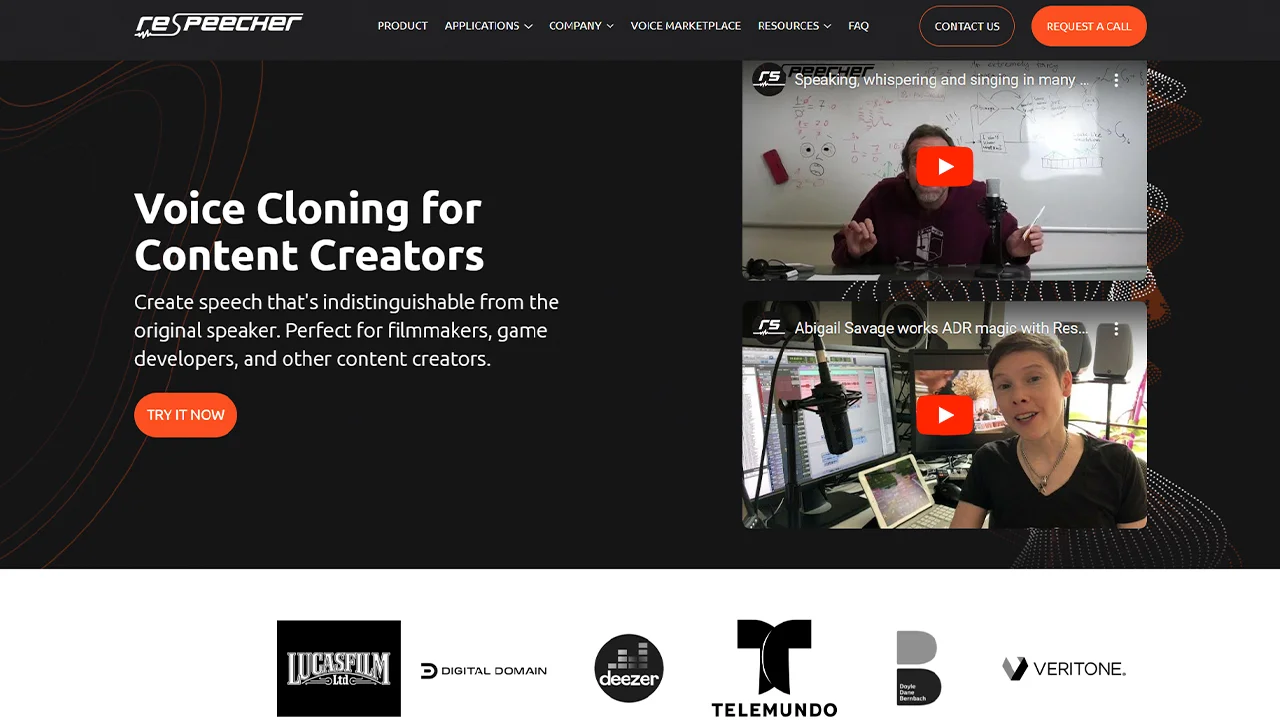Click the Veritone logo
This screenshot has height=720, width=1280.
[x=1064, y=668]
